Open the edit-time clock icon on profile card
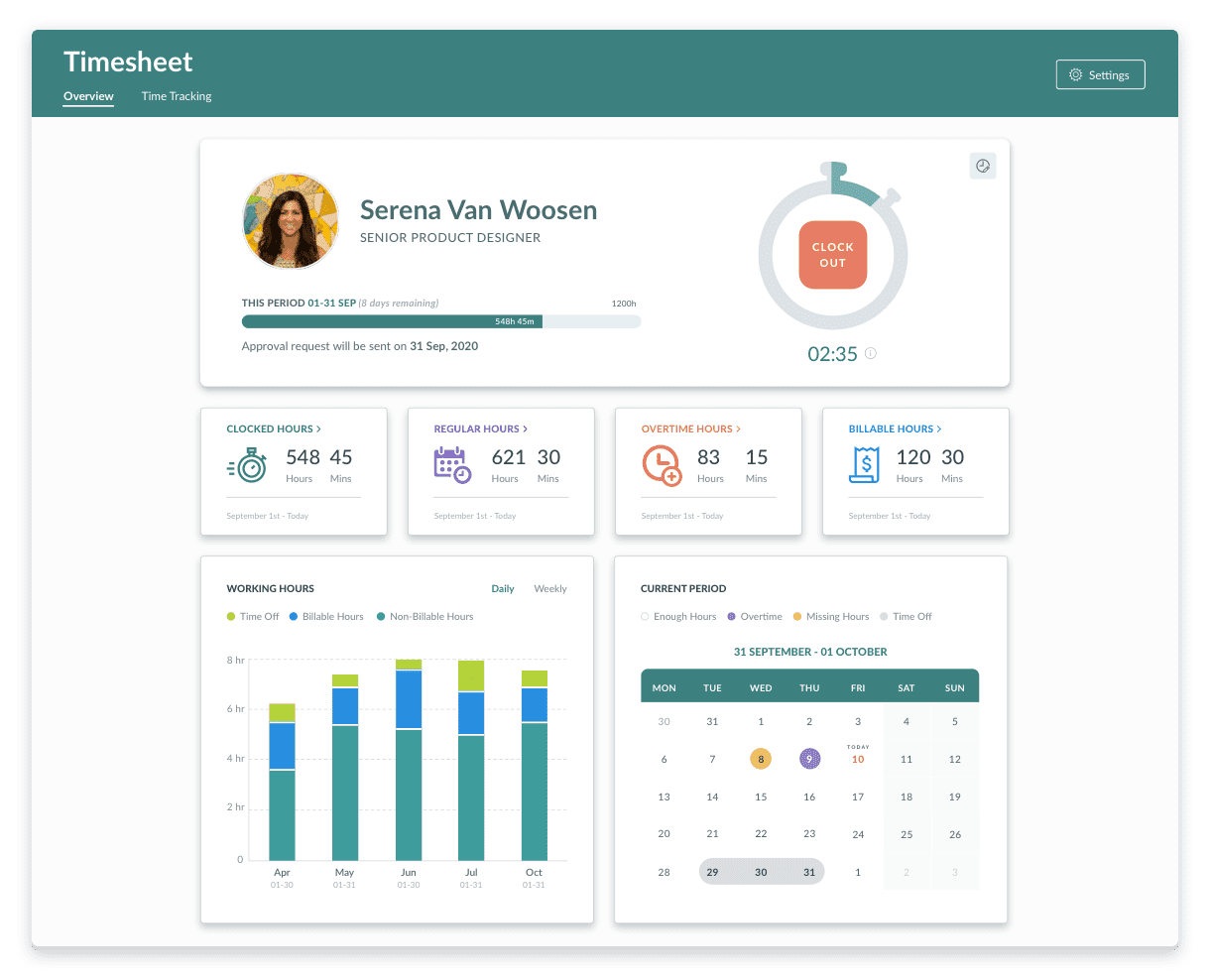Screen dimensions: 1210x980 click(983, 166)
